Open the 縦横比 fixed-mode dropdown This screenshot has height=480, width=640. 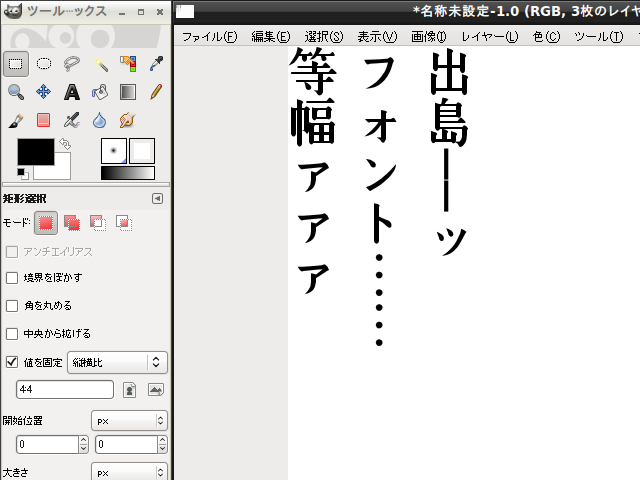(116, 362)
